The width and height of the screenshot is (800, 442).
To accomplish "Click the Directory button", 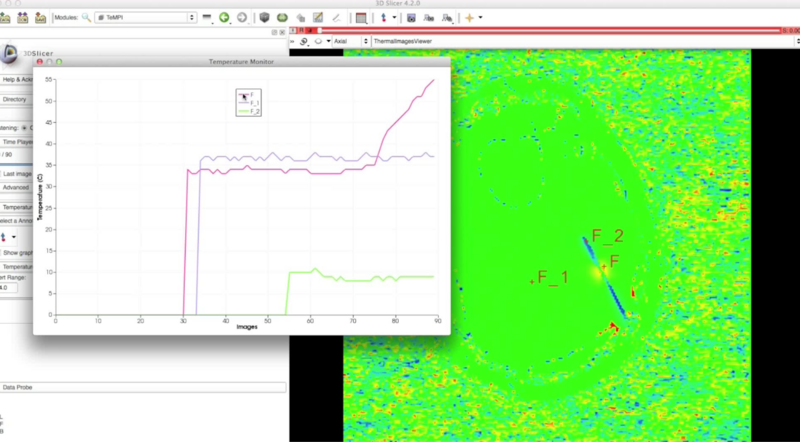I will coord(15,100).
